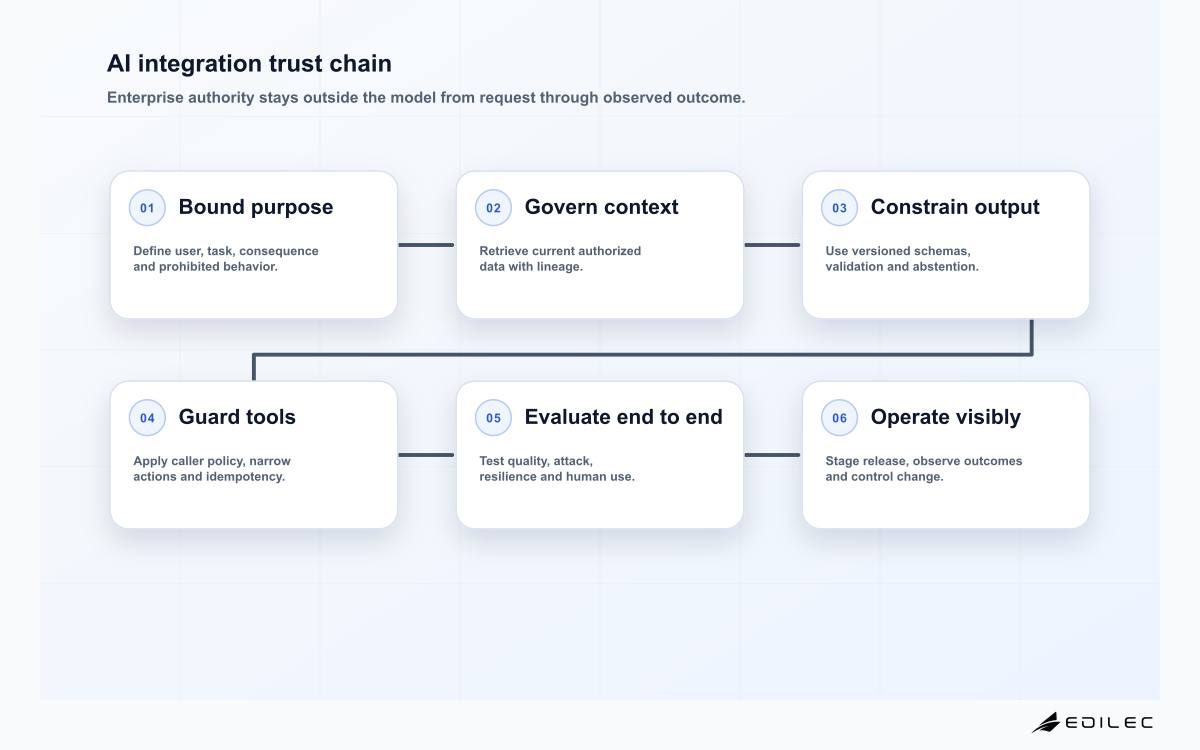The height and width of the screenshot is (750, 1200).
Task: Select the Operate visibly heading
Action: click(x=945, y=417)
